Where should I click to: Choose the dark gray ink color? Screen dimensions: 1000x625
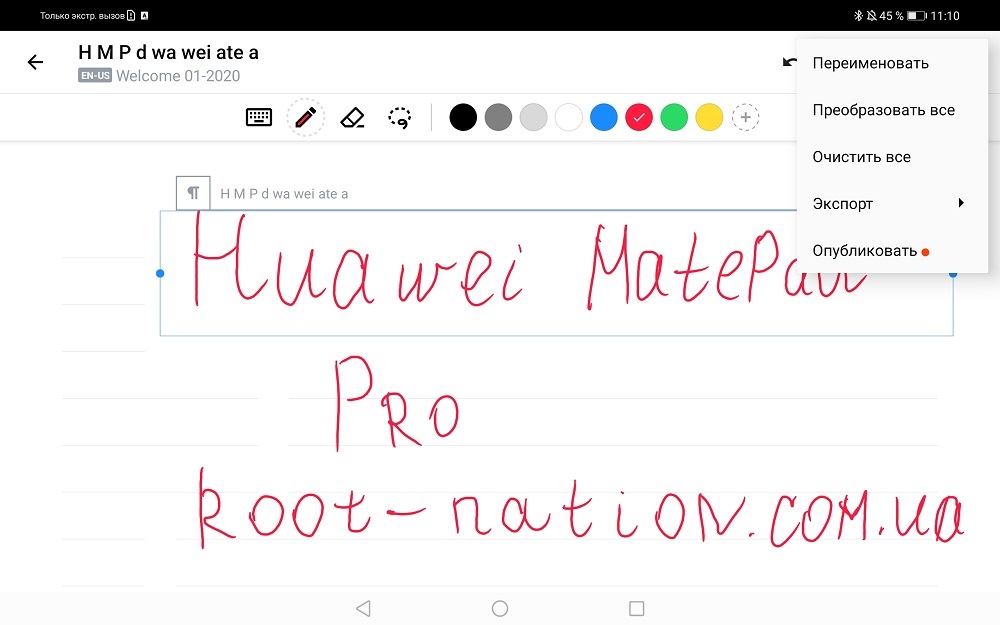pyautogui.click(x=498, y=117)
